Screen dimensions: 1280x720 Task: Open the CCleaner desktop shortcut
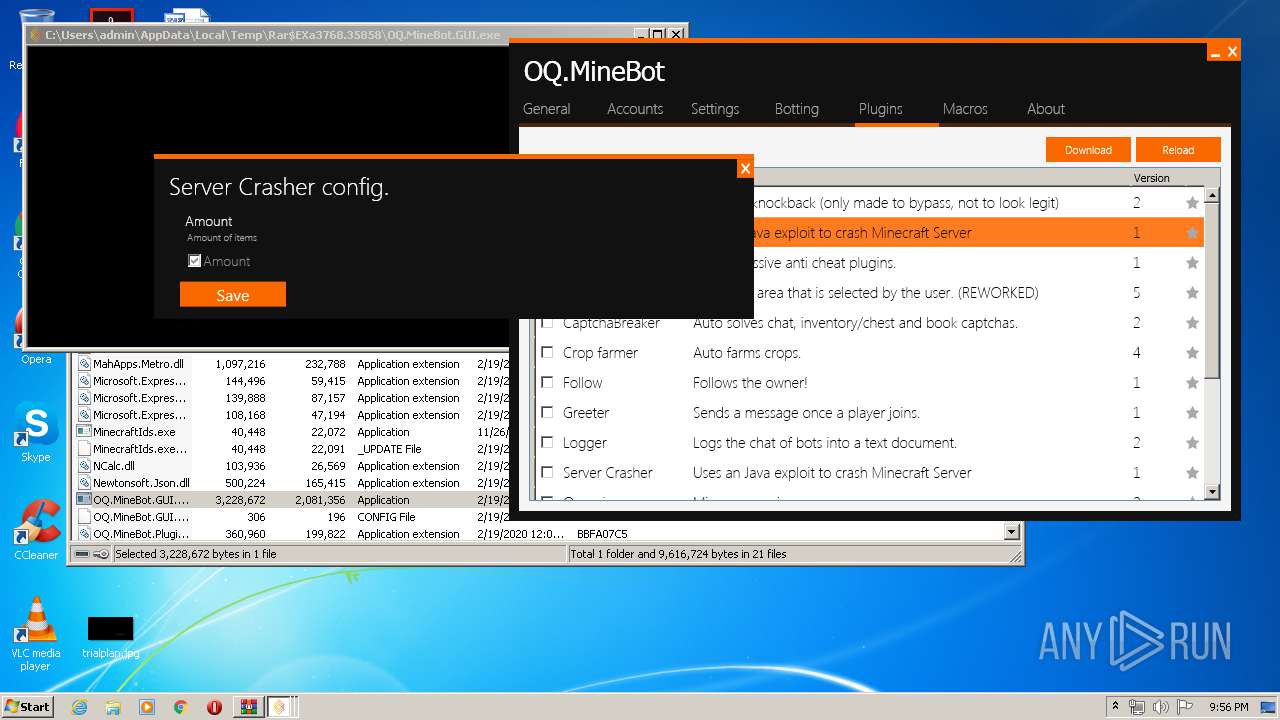[x=36, y=530]
